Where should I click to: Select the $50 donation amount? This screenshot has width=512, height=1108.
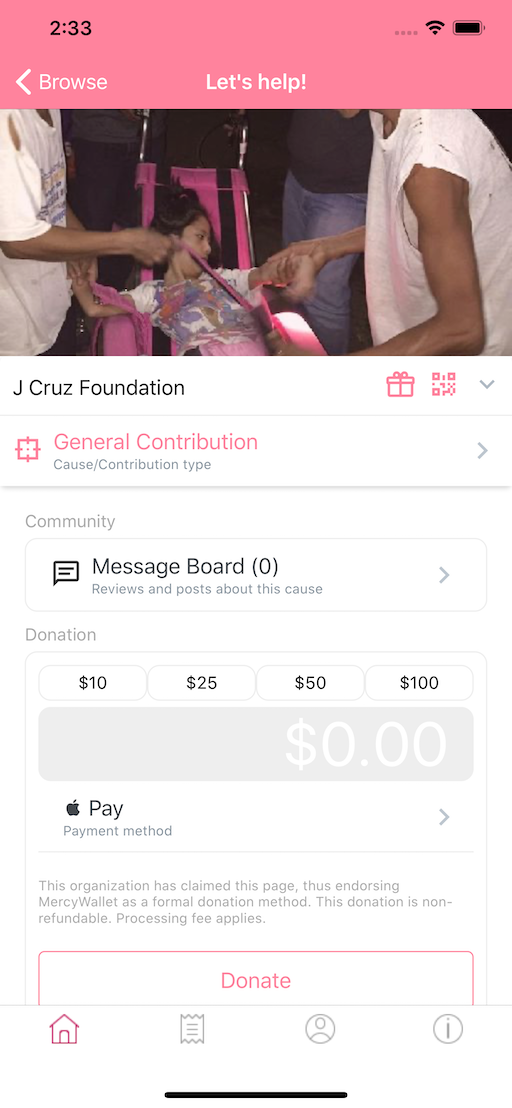(x=310, y=683)
